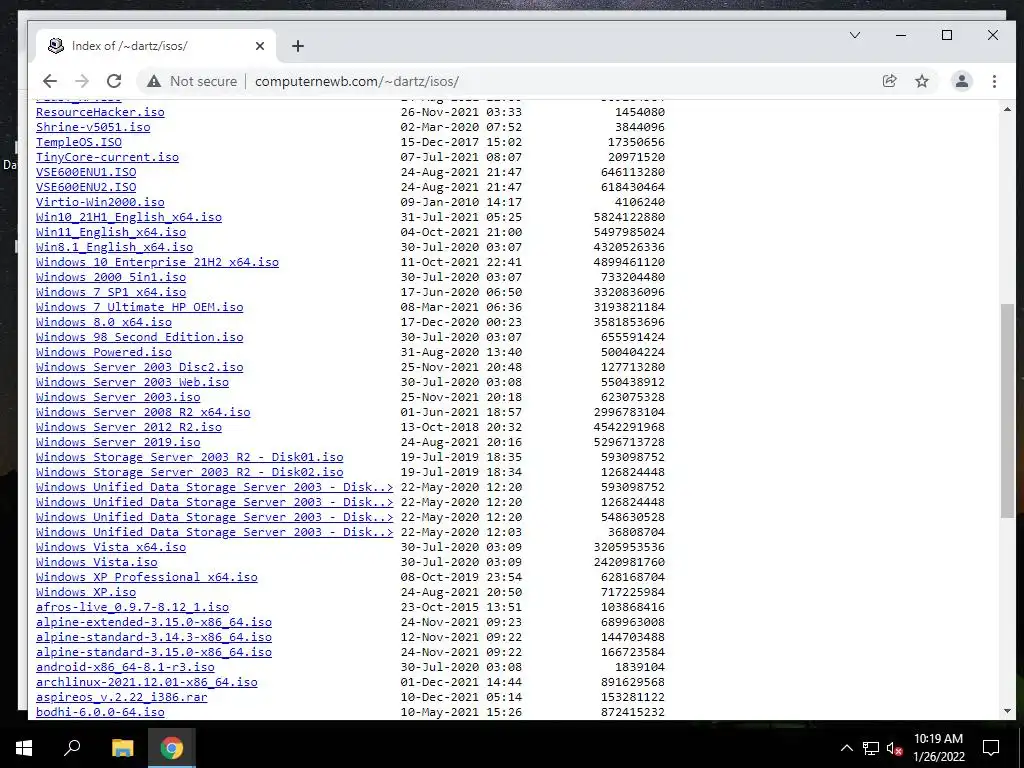Click the scrollbar up arrow
This screenshot has width=1024, height=768.
[1007, 109]
